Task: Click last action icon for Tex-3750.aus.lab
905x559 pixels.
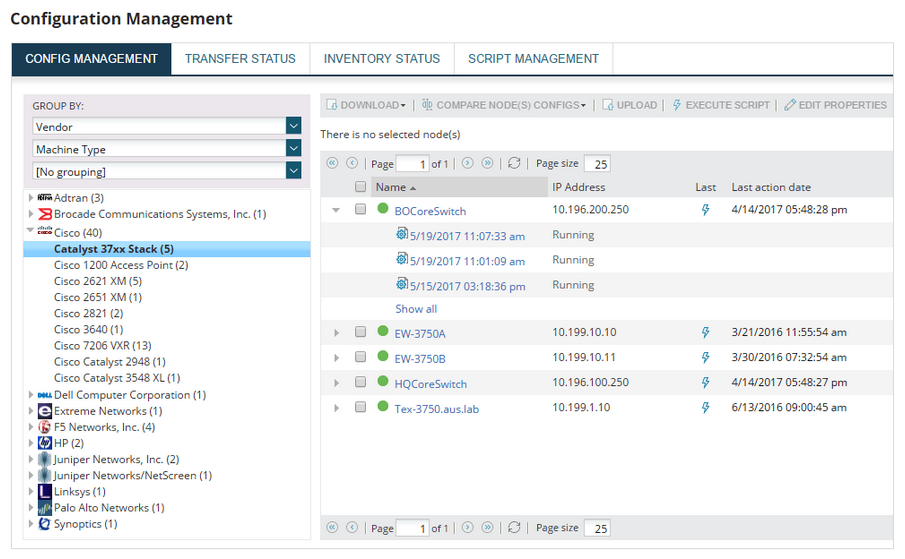Action: tap(705, 408)
